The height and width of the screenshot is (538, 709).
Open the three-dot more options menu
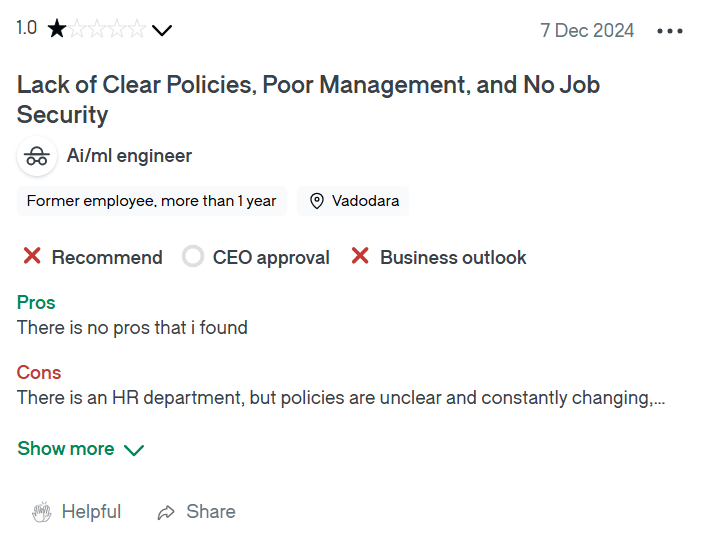point(670,31)
